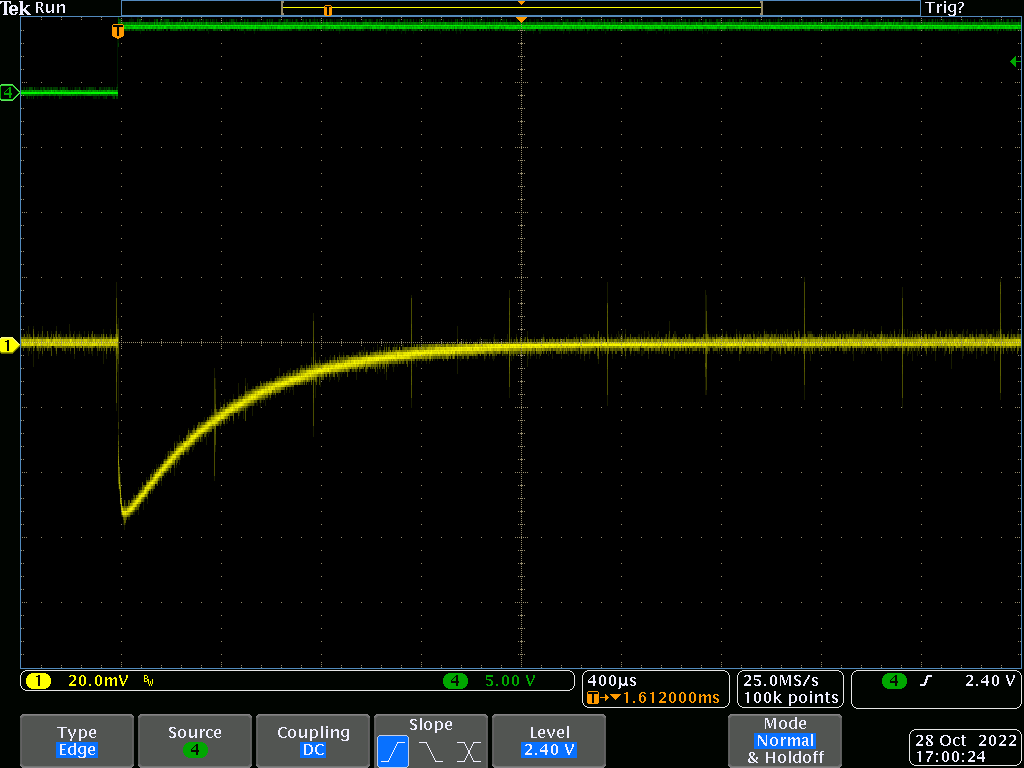Click the green trigger level arrow
The image size is (1024, 768).
tap(1015, 62)
